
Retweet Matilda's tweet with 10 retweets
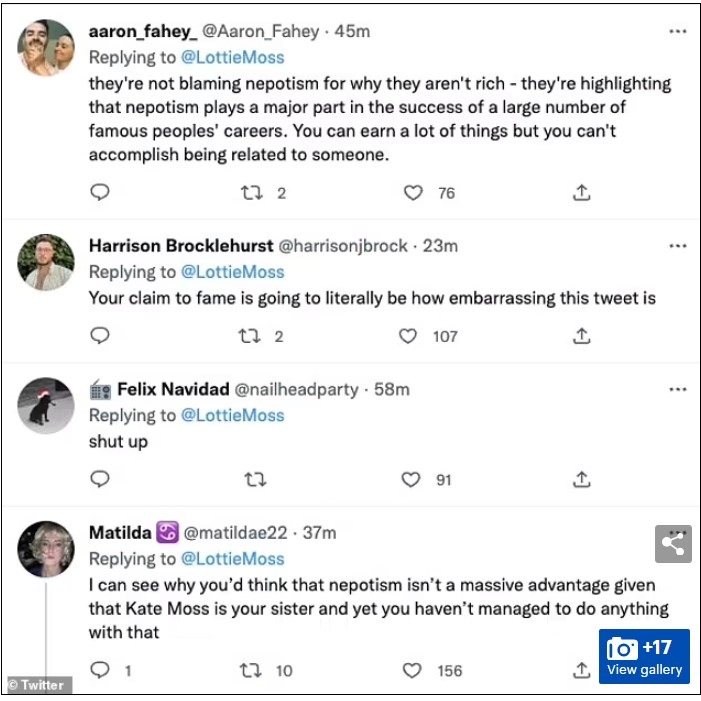tap(250, 670)
